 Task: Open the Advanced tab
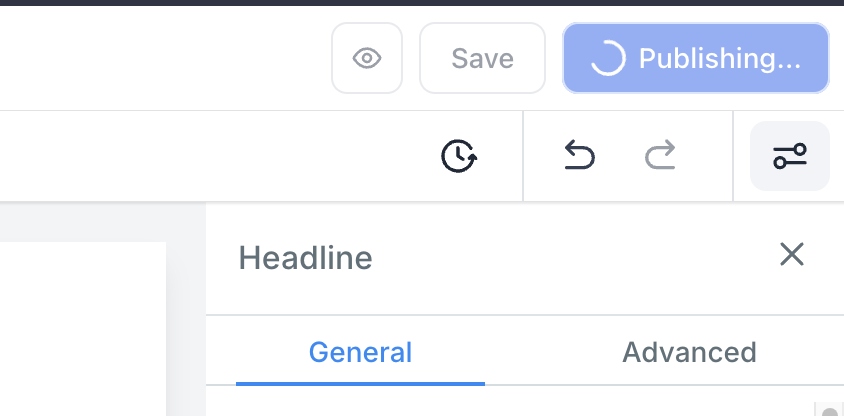(x=689, y=352)
